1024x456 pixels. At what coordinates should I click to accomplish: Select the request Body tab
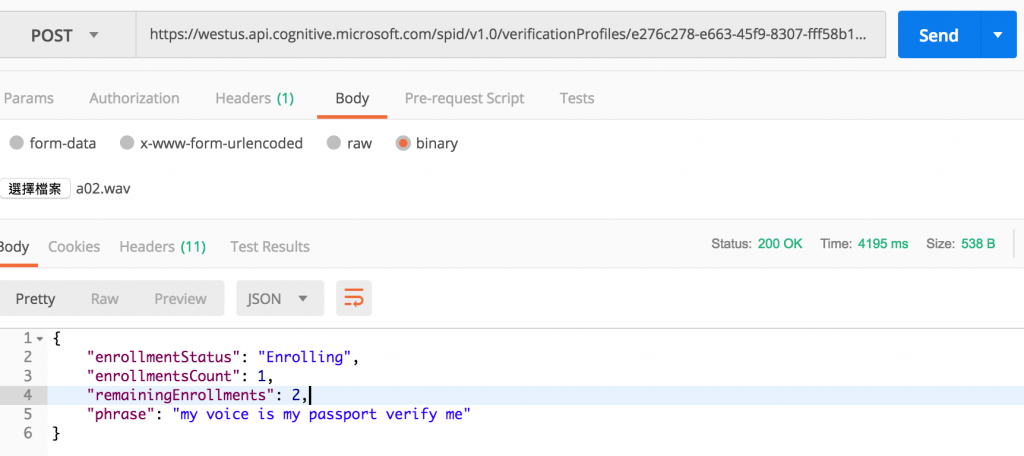point(352,99)
